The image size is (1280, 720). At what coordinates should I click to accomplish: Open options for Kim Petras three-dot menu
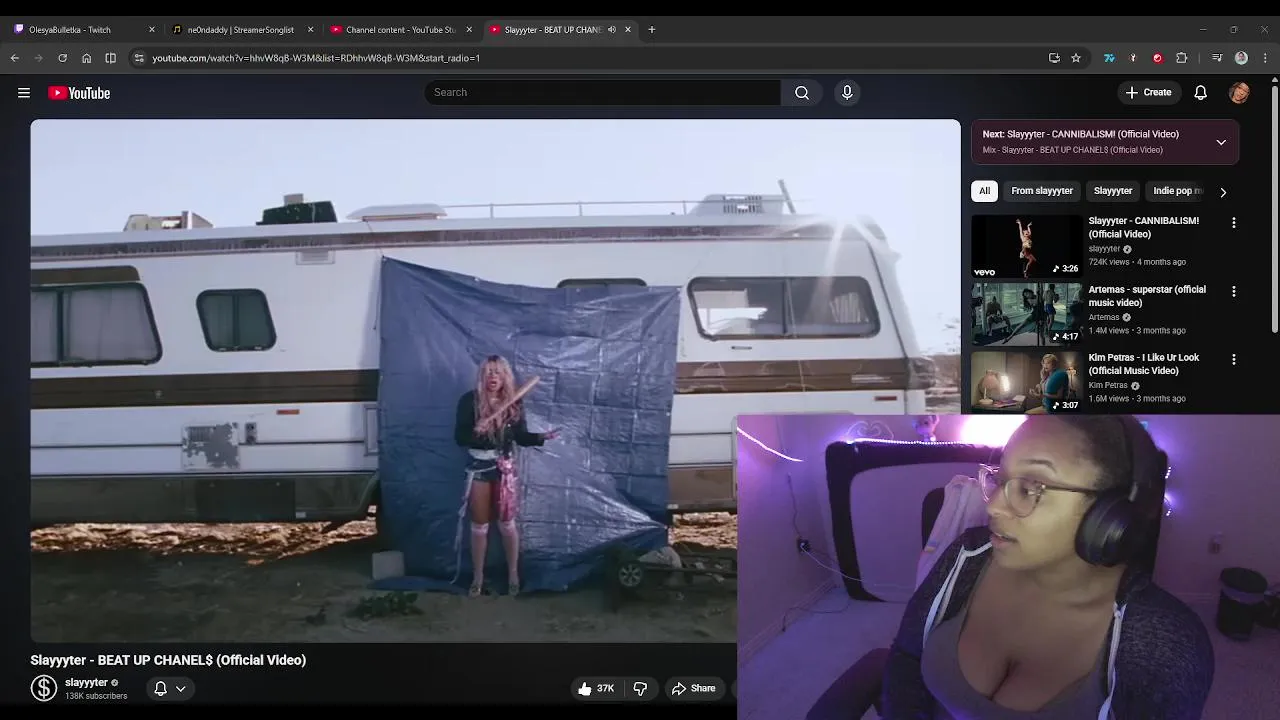point(1233,359)
